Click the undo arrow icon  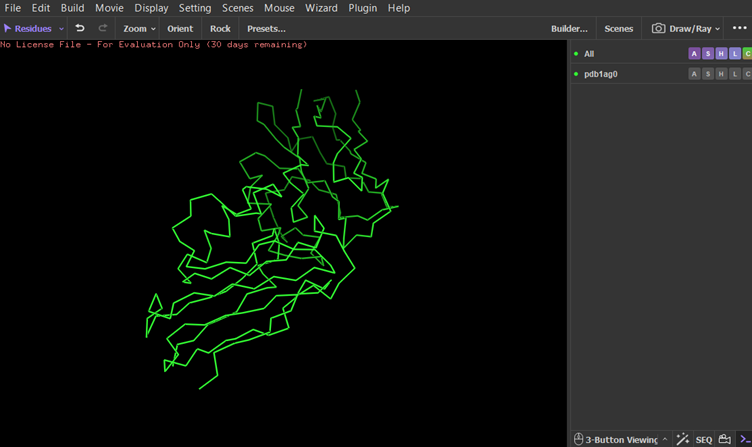tap(80, 28)
